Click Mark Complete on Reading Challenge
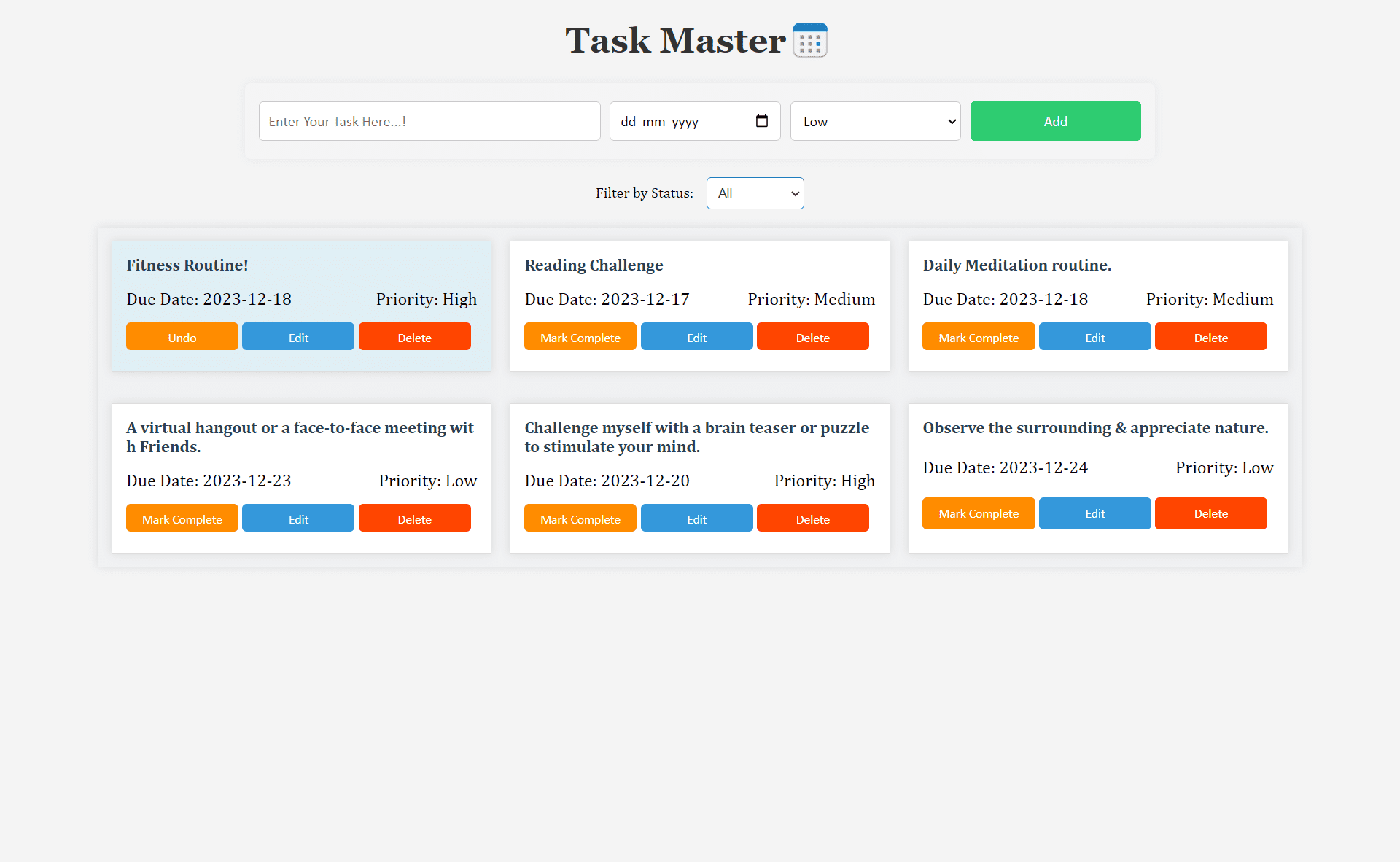This screenshot has height=862, width=1400. pyautogui.click(x=581, y=337)
